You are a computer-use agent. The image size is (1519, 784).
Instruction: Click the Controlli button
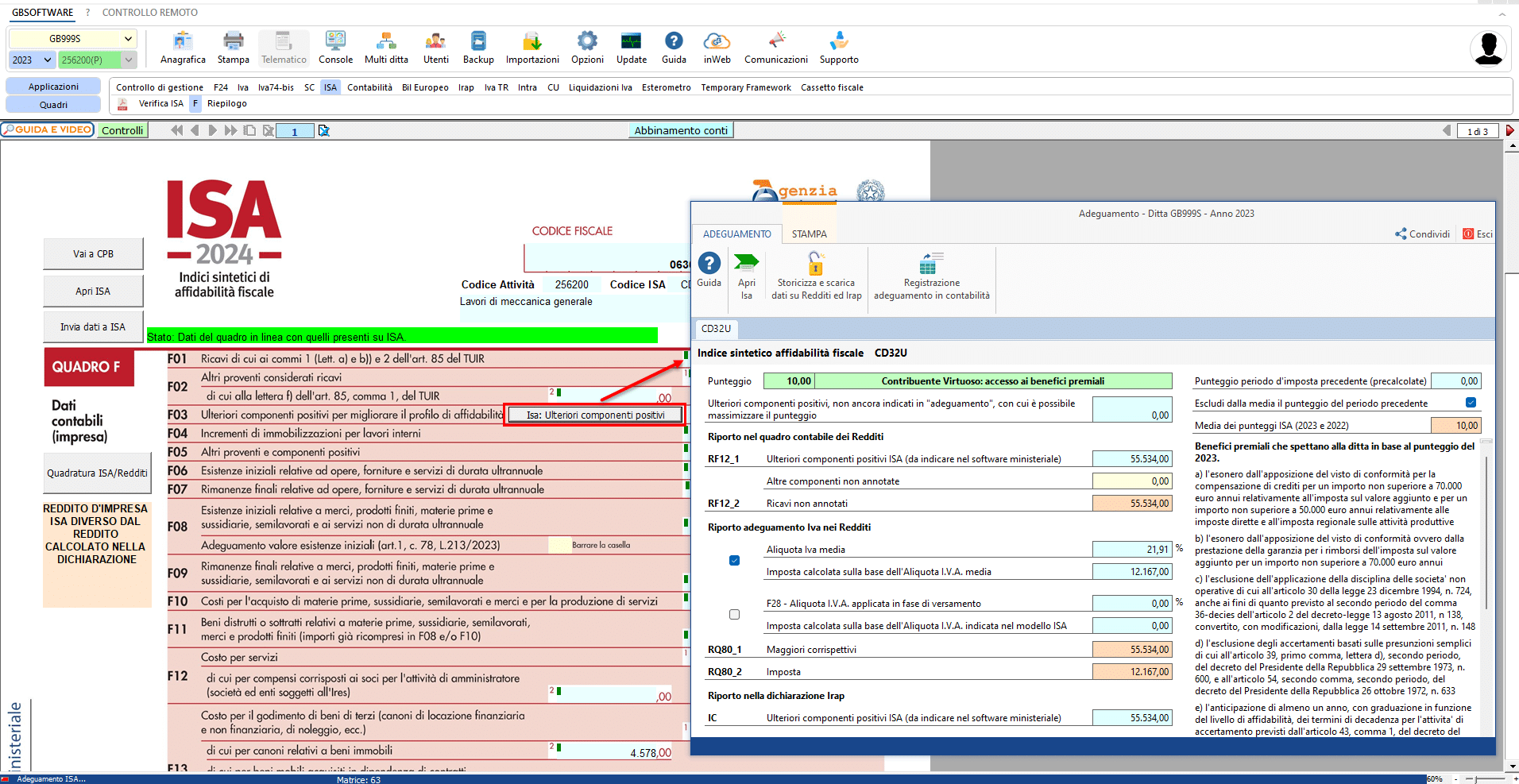click(x=122, y=130)
